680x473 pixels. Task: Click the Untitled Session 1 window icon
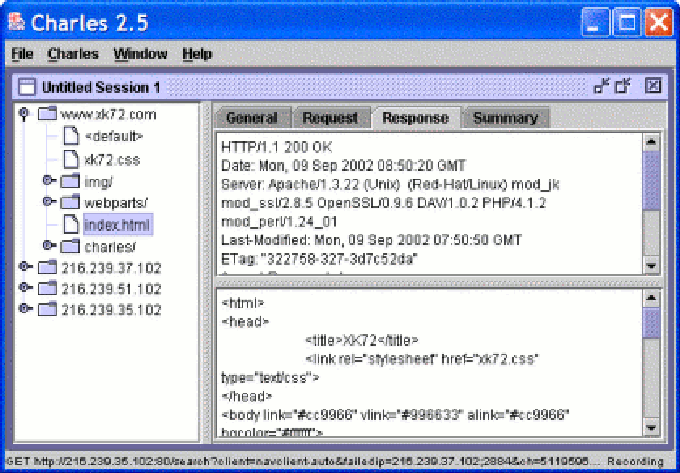click(27, 87)
